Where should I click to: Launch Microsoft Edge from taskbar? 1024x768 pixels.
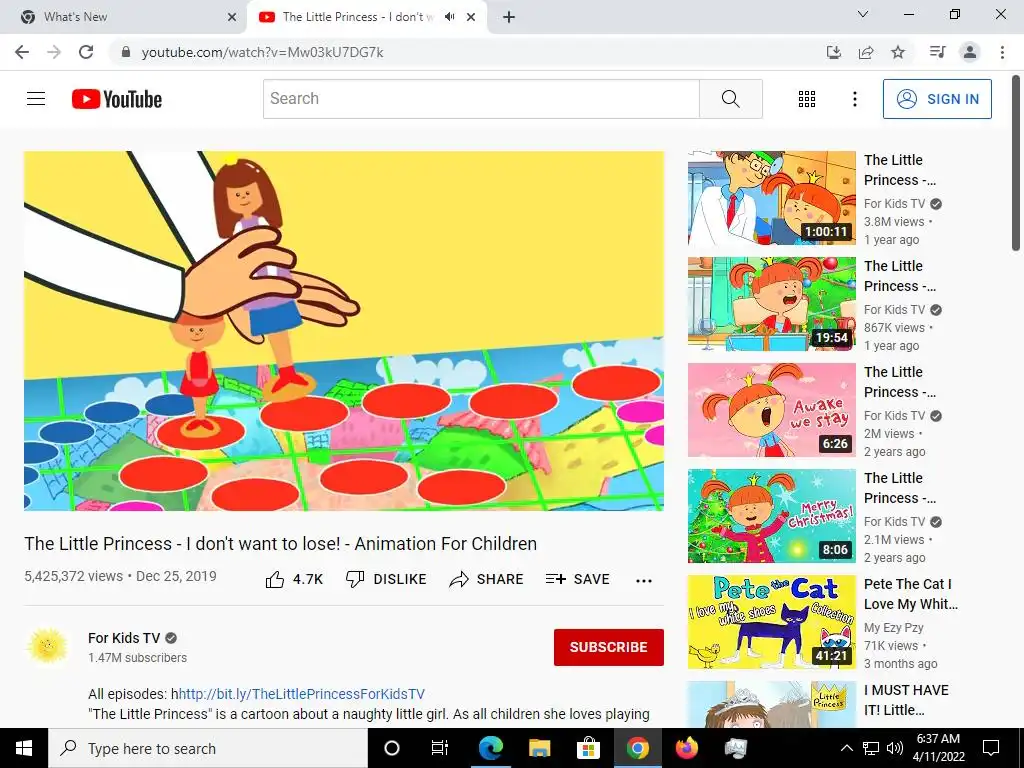coord(490,748)
